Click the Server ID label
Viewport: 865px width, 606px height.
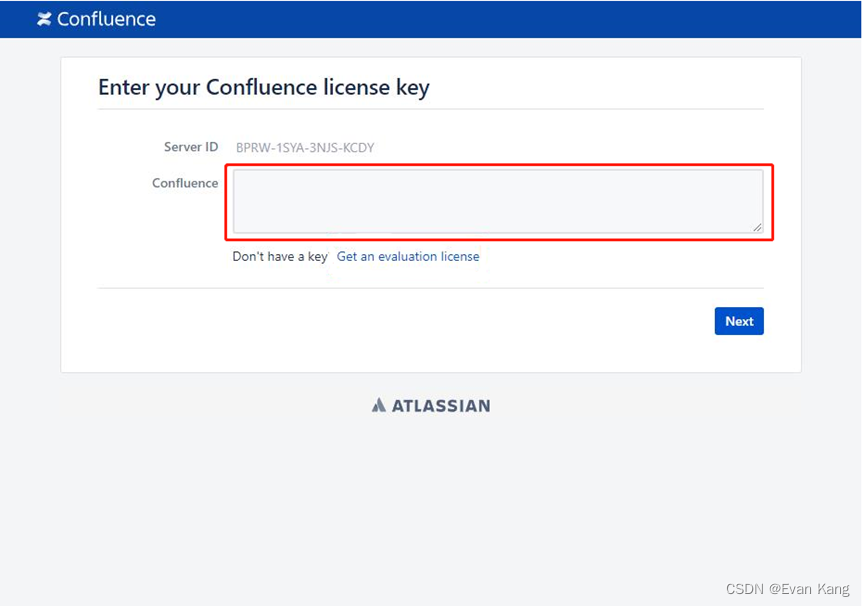190,146
